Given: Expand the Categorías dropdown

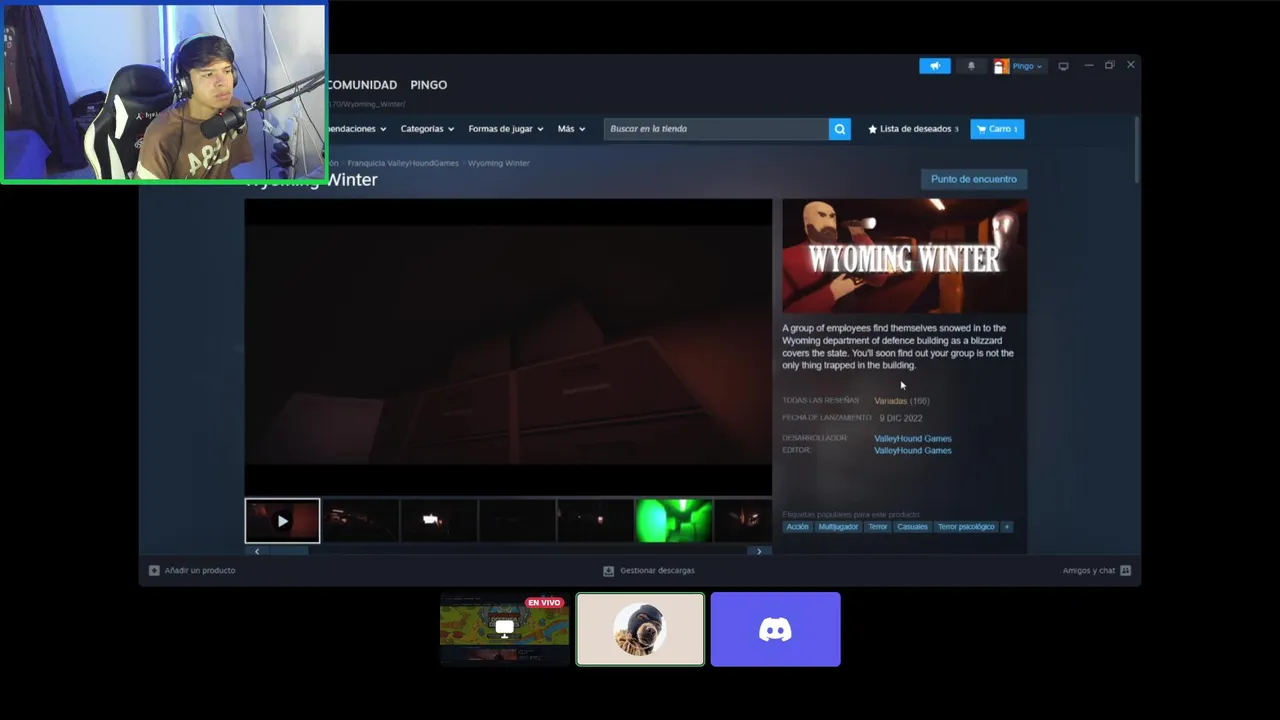Looking at the screenshot, I should (x=427, y=129).
